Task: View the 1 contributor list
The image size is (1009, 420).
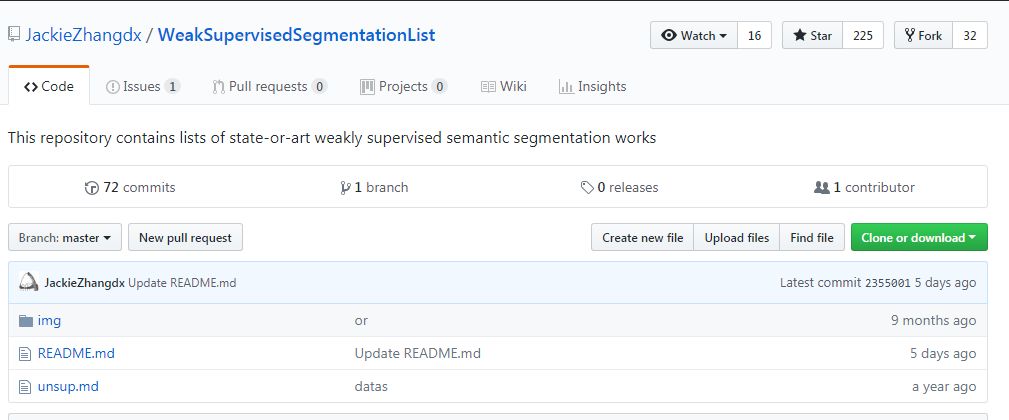Action: click(x=865, y=187)
